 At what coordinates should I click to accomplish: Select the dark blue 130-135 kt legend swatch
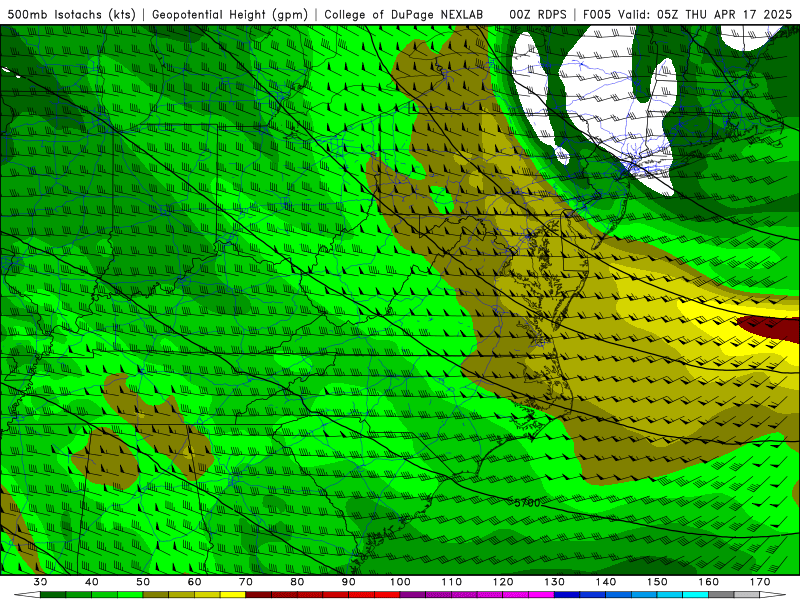click(x=567, y=594)
